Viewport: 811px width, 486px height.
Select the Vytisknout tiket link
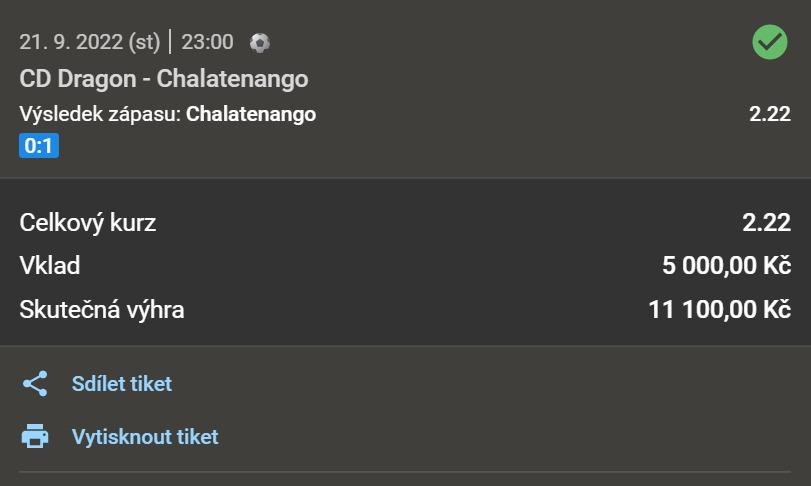click(x=145, y=437)
